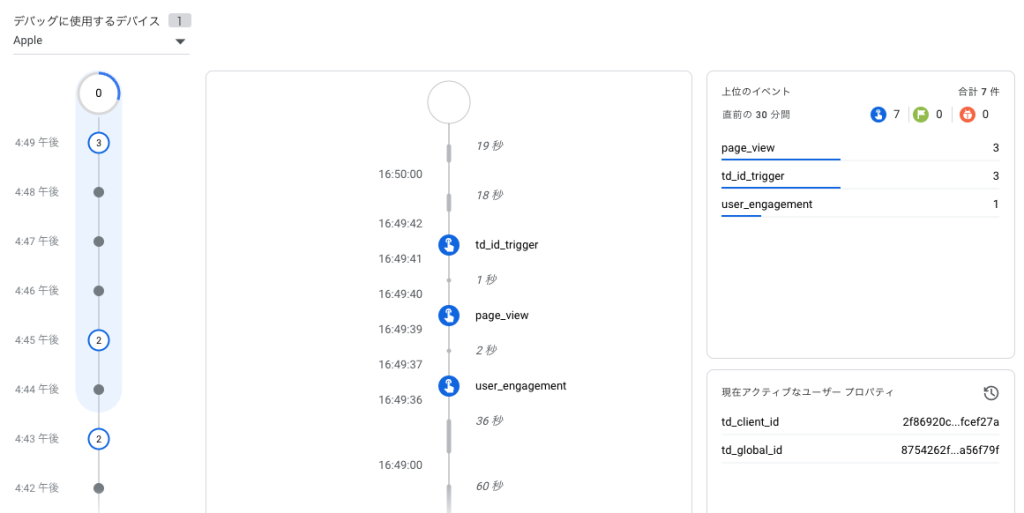The width and height of the screenshot is (1024, 513).
Task: Click the orange errors icon
Action: [x=967, y=115]
